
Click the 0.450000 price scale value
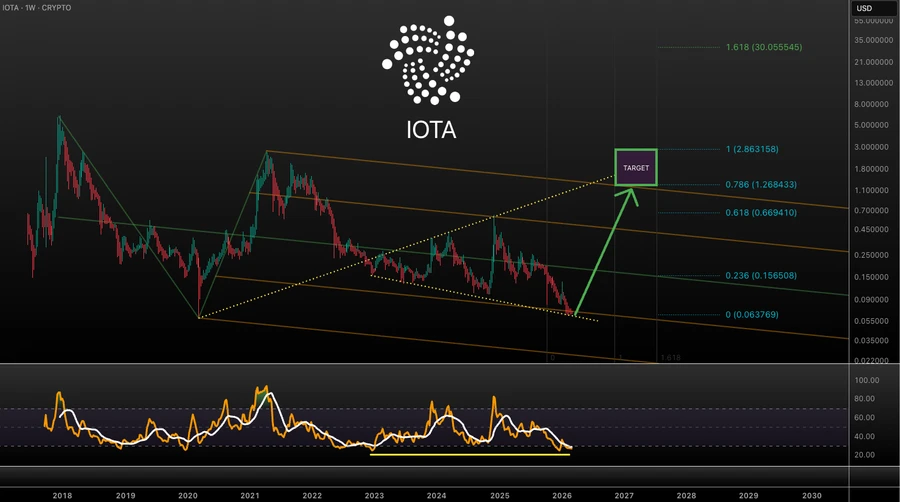(x=871, y=229)
